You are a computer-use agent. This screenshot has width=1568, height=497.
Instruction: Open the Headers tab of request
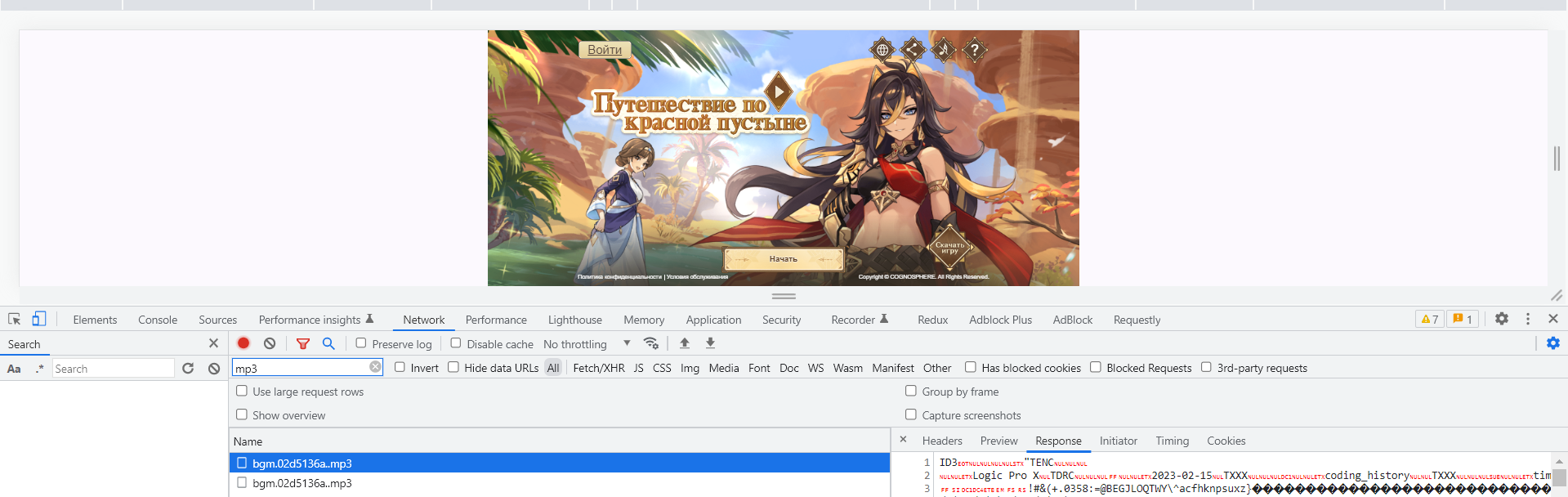[942, 441]
